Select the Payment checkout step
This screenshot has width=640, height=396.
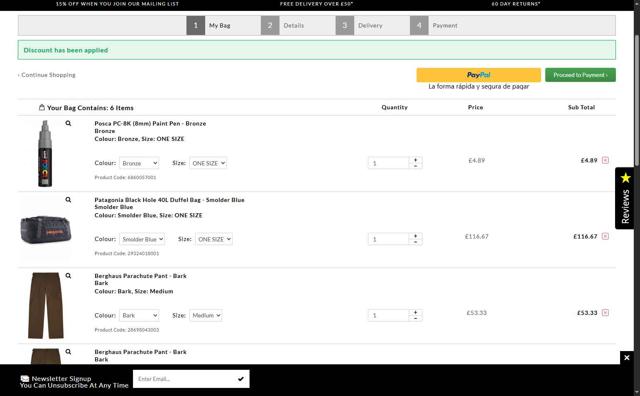click(435, 25)
